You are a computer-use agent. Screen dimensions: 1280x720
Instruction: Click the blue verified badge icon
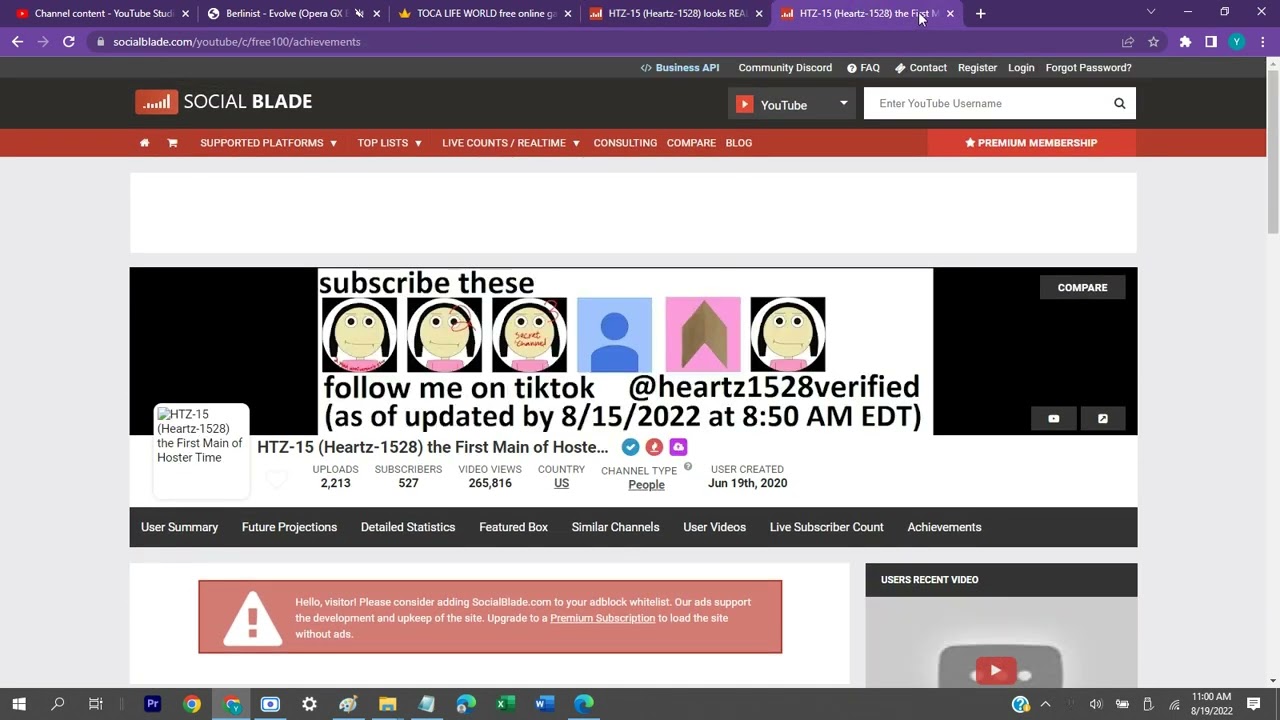630,447
